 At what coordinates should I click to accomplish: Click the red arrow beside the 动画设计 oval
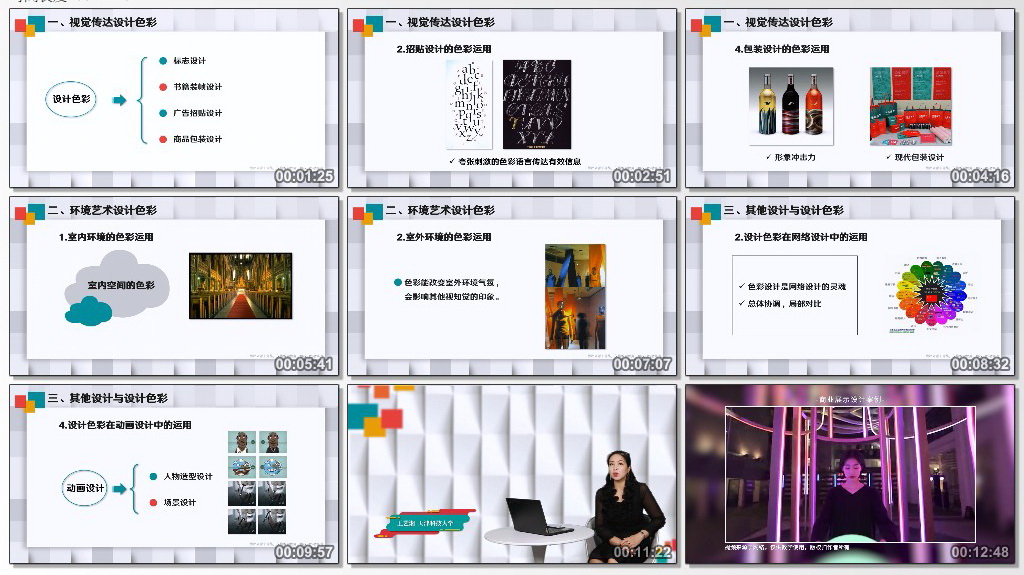119,489
